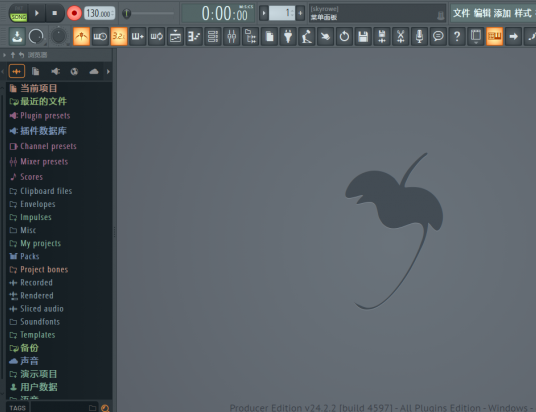The width and height of the screenshot is (536, 412).
Task: Arm recording with the red Record button
Action: (74, 13)
